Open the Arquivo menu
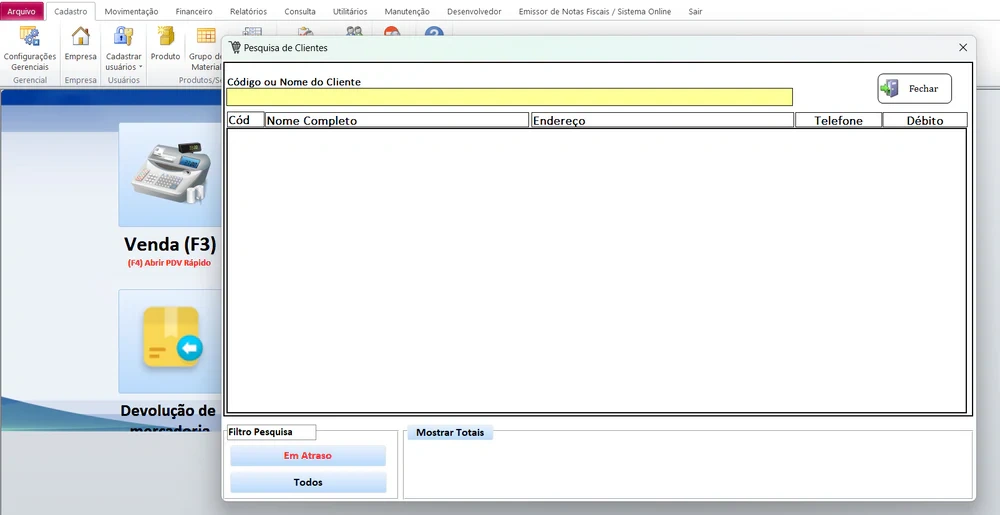The image size is (1000, 515). (22, 11)
